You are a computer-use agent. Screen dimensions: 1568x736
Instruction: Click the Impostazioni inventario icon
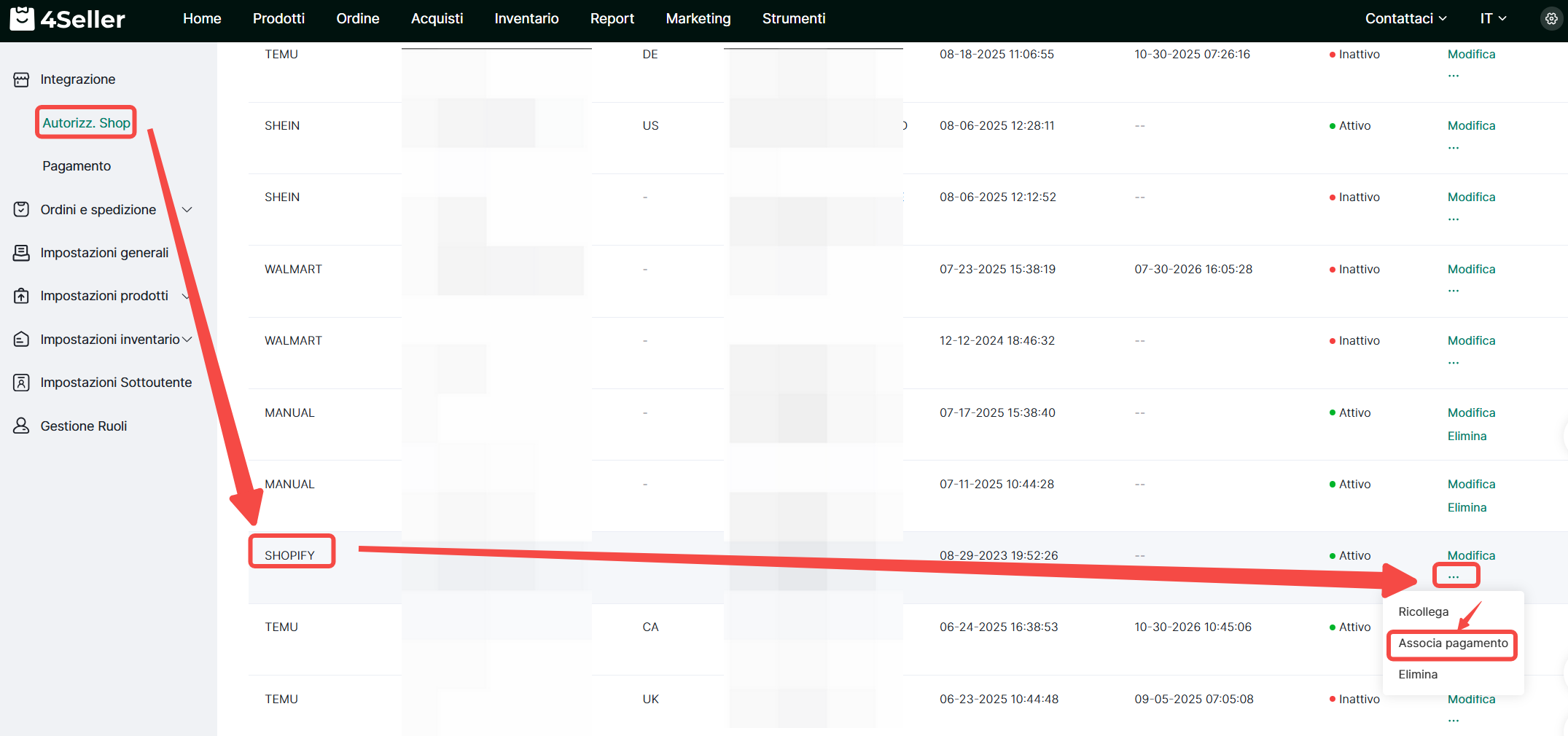click(x=21, y=340)
